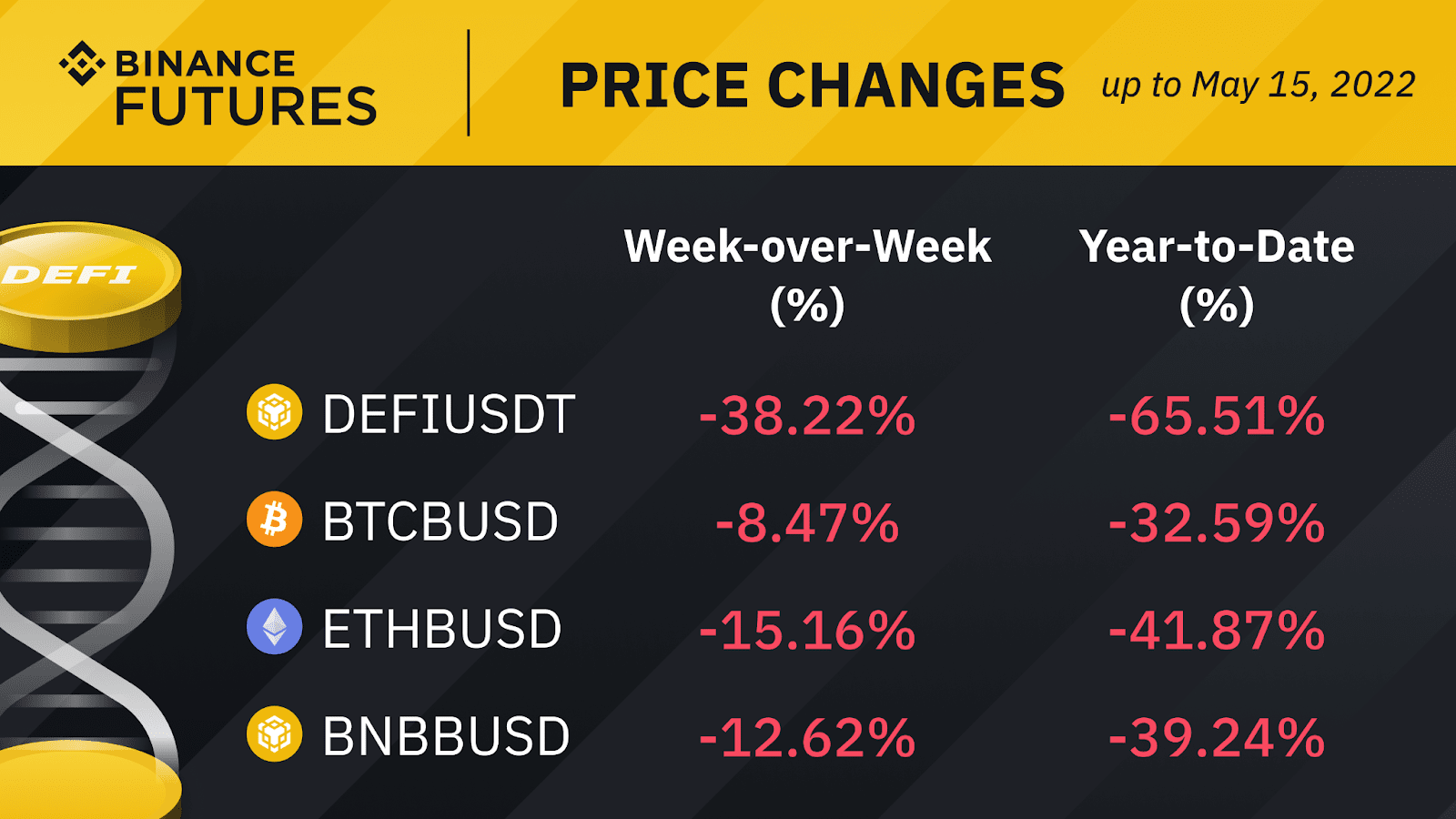The width and height of the screenshot is (1456, 819).
Task: Click the Bitcoin orange coin icon
Action: click(x=274, y=520)
